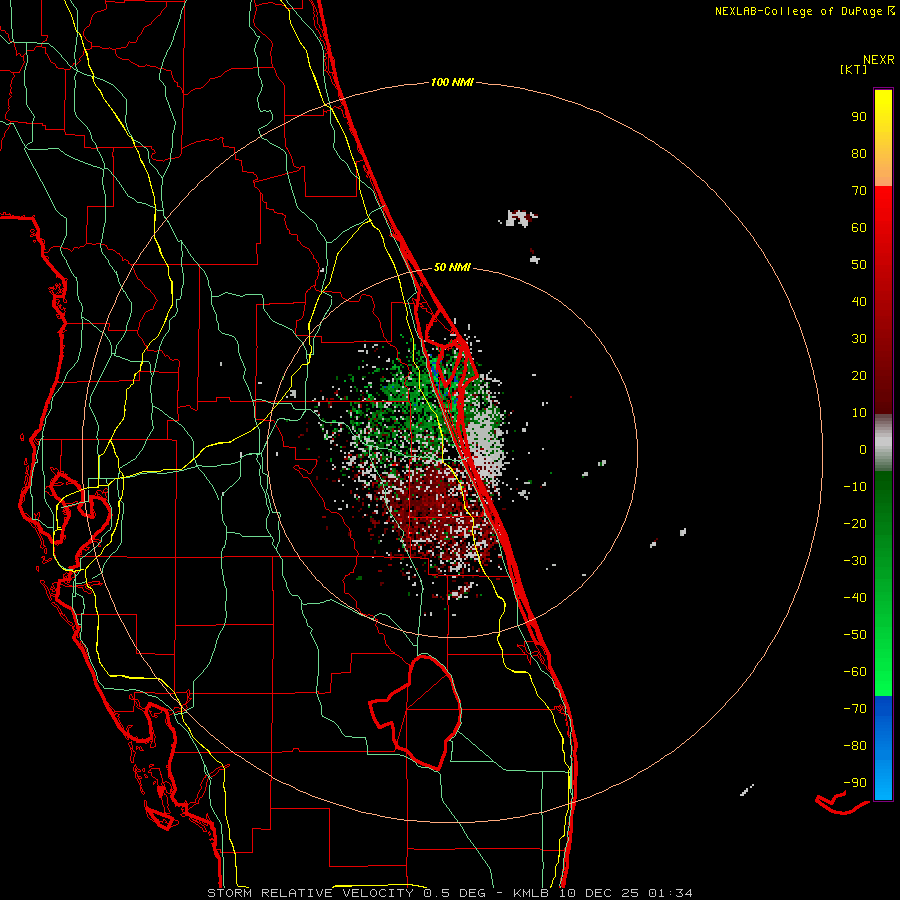Click the isolated echo cluster northeast of radar
The height and width of the screenshot is (900, 900).
[519, 218]
